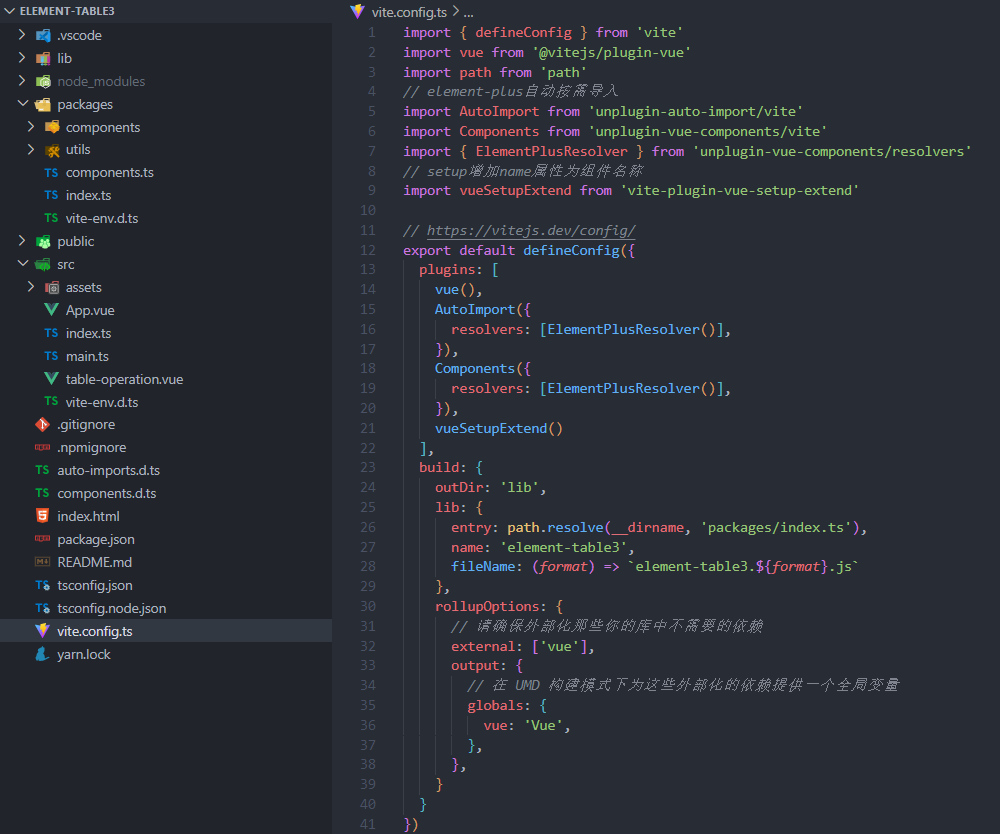1000x834 pixels.
Task: Click the lib folder icon
Action: [43, 58]
